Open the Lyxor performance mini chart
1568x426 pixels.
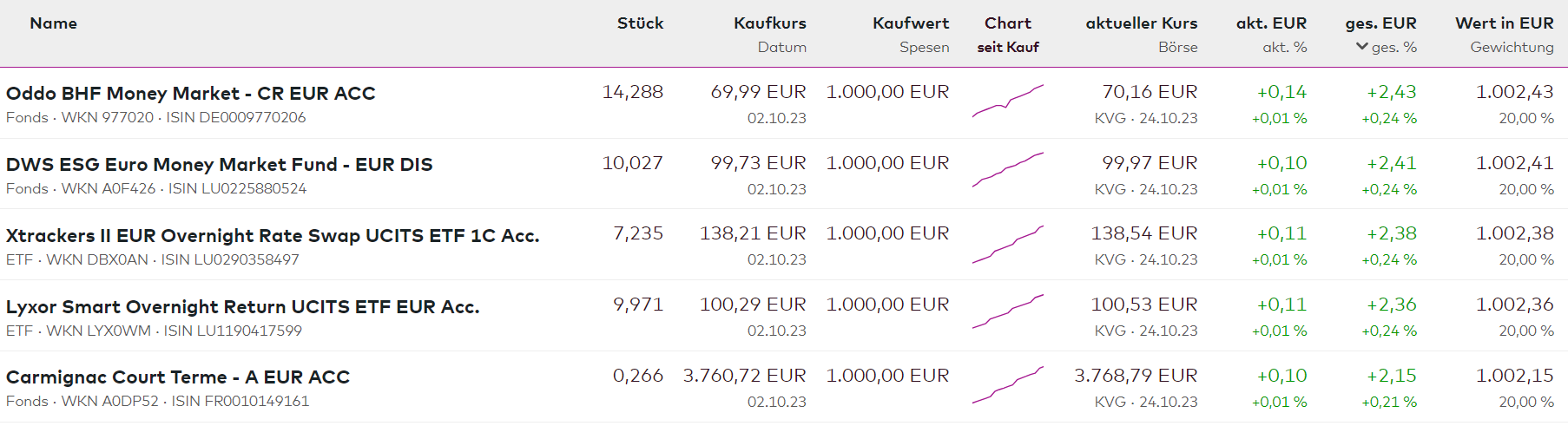pos(1007,312)
